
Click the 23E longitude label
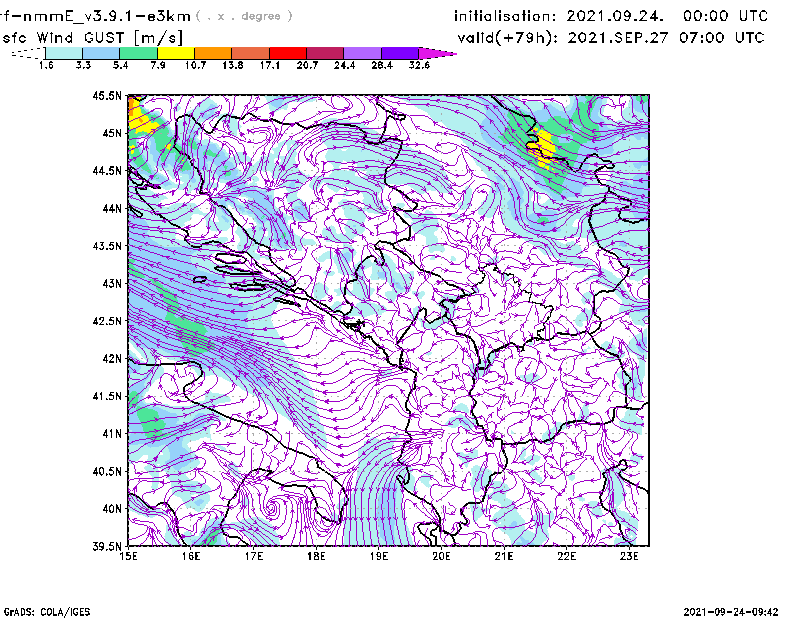pyautogui.click(x=629, y=556)
